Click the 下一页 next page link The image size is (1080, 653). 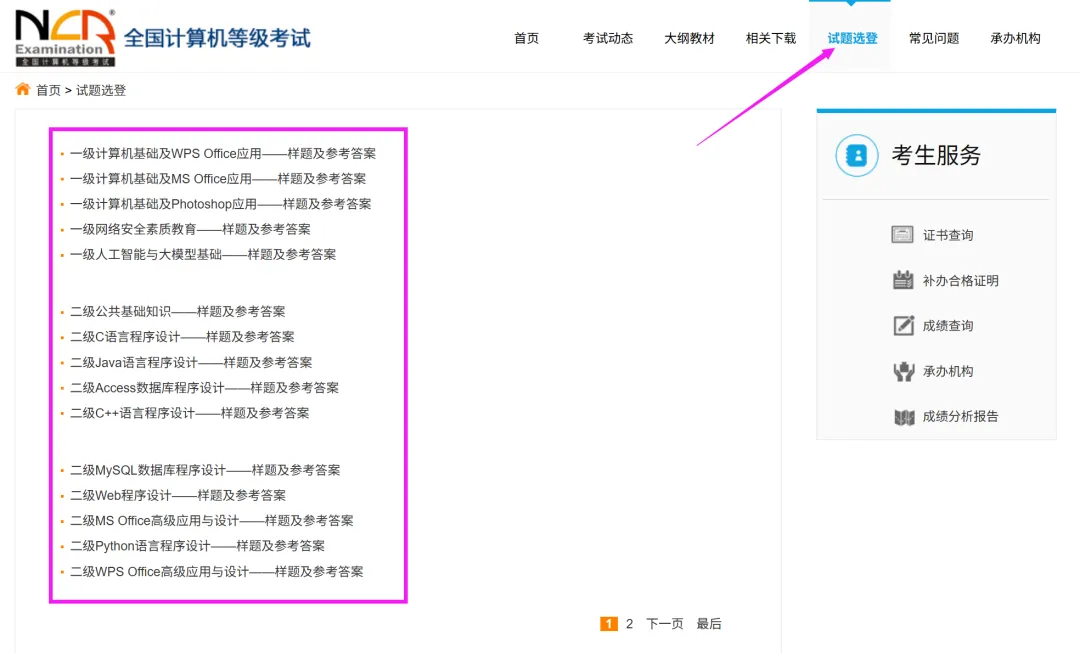[665, 623]
